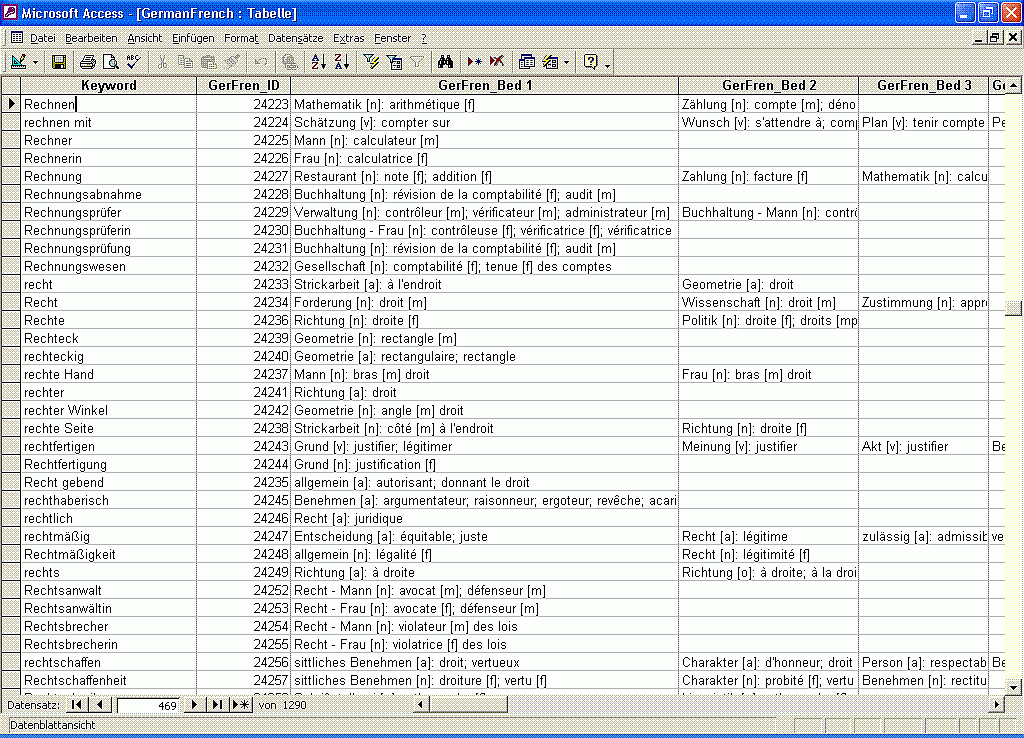
Task: Click the vertical scrollbar up arrow
Action: click(x=1013, y=86)
